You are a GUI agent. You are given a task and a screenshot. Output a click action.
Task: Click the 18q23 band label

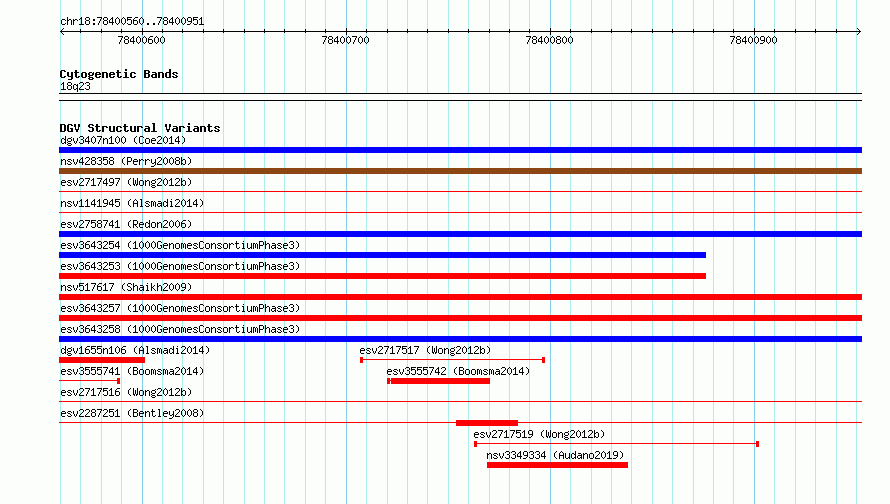(75, 86)
